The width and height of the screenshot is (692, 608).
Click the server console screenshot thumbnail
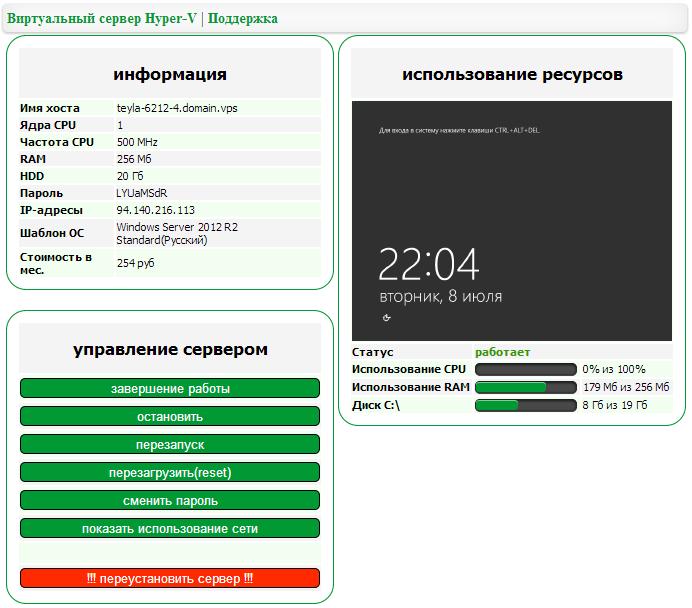click(x=512, y=221)
